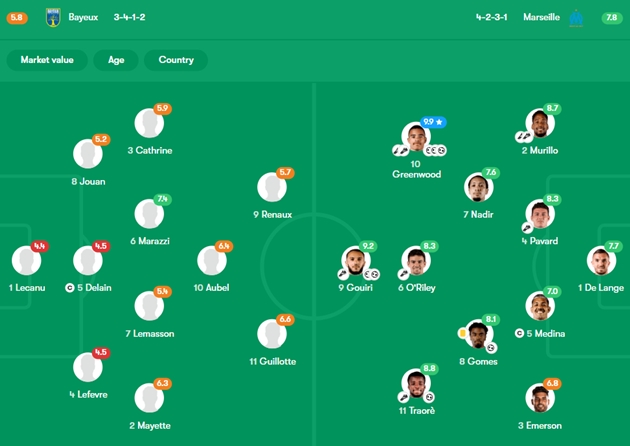Image resolution: width=630 pixels, height=446 pixels.
Task: Open Greenwood's 9.9 star rating badge
Action: tap(433, 122)
